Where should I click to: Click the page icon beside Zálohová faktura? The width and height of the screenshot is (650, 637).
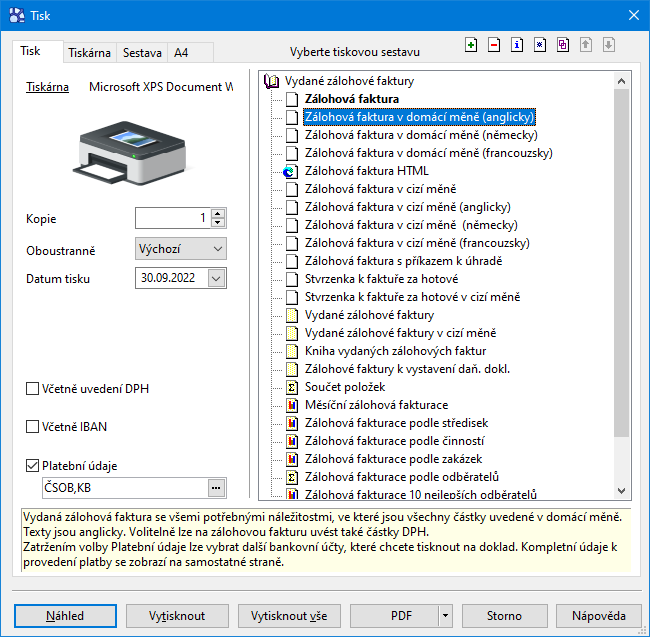[x=292, y=99]
